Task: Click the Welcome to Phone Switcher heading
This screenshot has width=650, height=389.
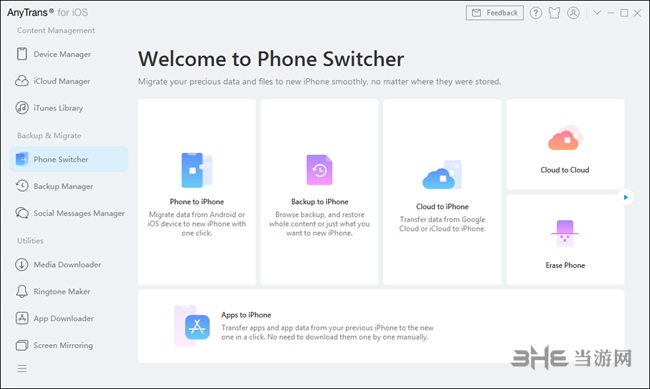Action: [x=271, y=59]
